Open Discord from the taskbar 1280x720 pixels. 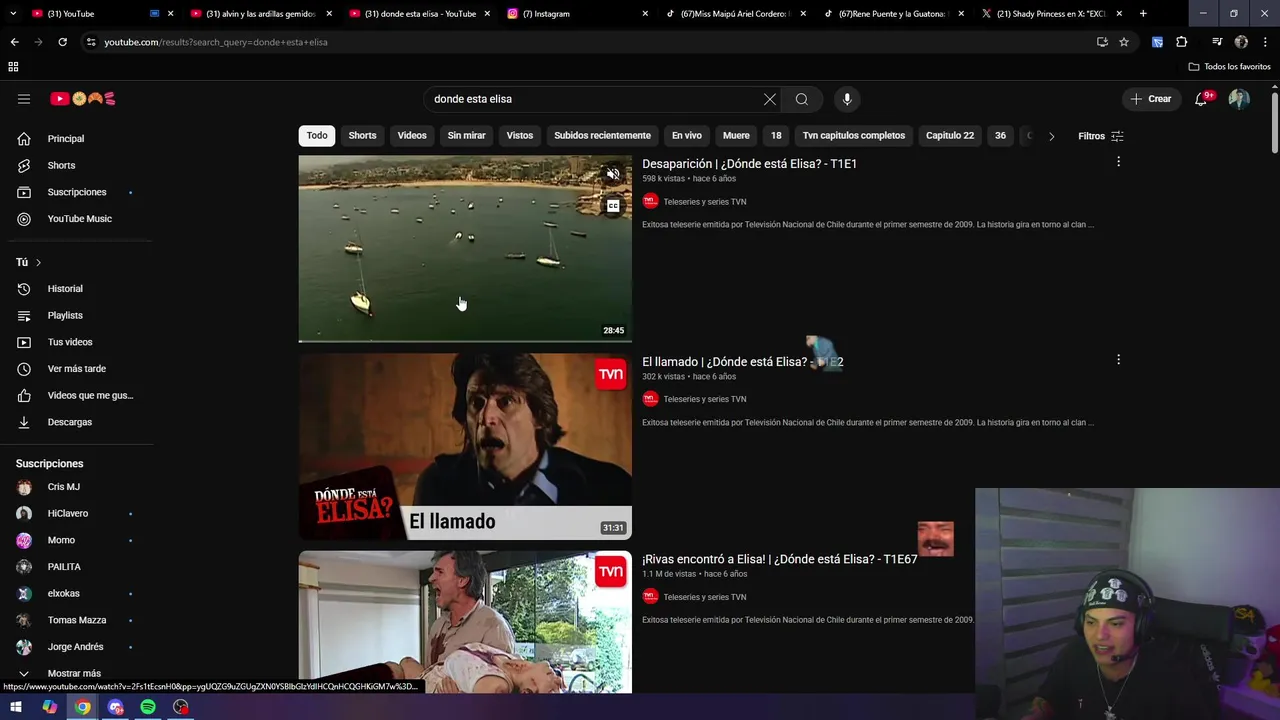[116, 707]
